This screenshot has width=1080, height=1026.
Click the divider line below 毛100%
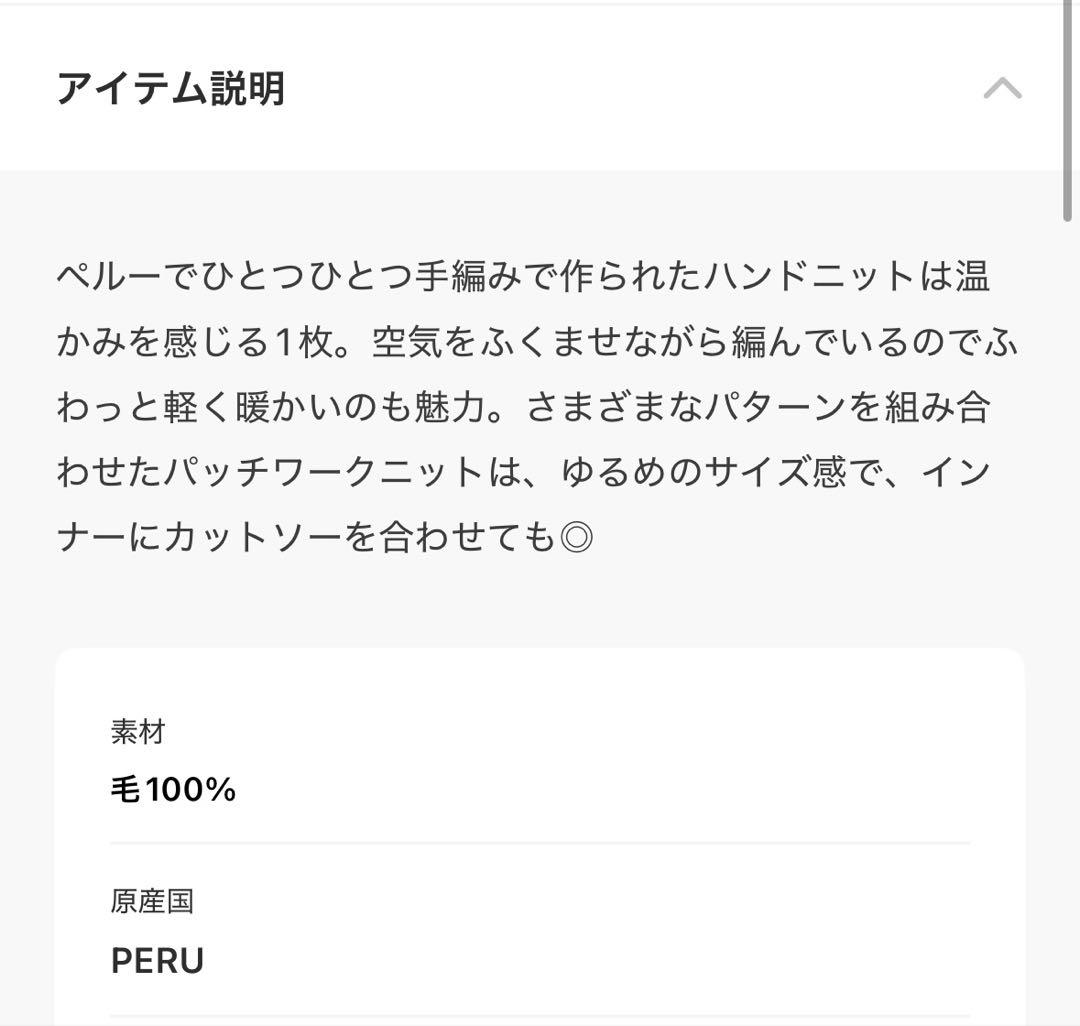tap(540, 843)
